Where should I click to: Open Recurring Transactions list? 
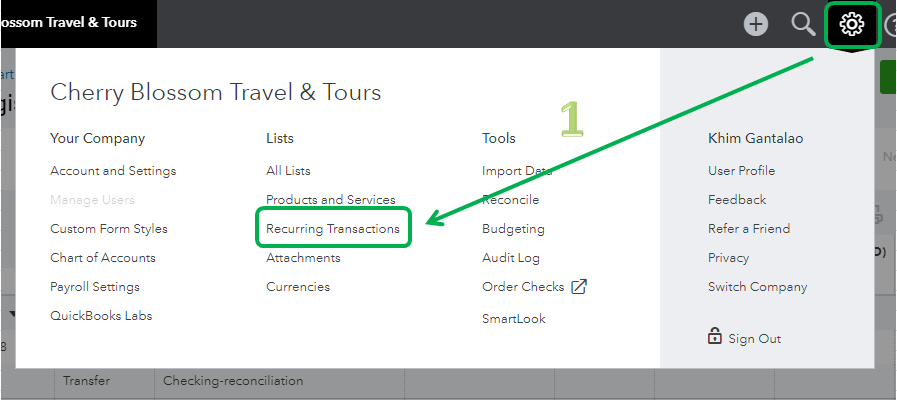tap(333, 228)
